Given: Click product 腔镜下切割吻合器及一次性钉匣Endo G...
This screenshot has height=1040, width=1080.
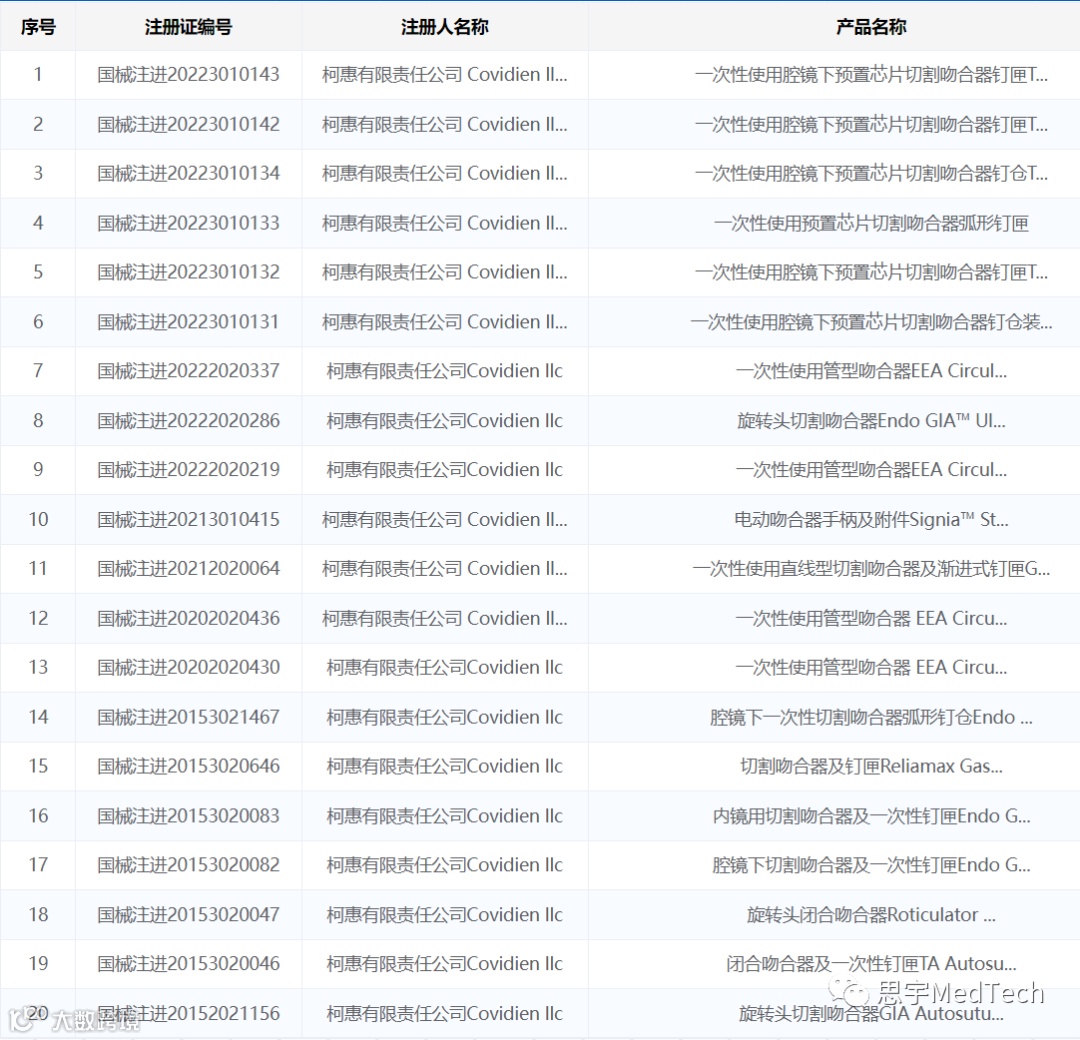Looking at the screenshot, I should tap(871, 864).
